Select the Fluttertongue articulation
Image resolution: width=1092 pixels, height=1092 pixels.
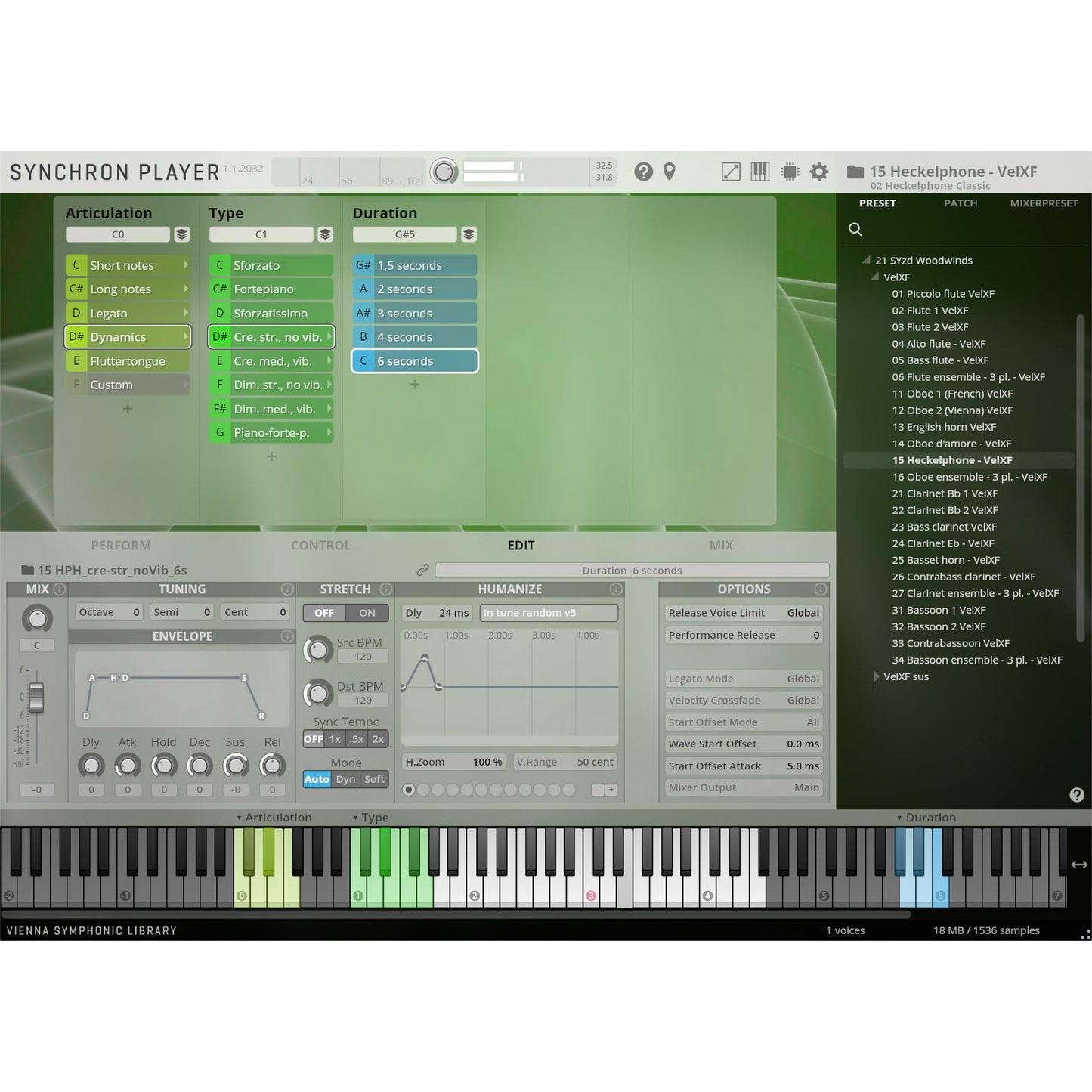pyautogui.click(x=127, y=361)
